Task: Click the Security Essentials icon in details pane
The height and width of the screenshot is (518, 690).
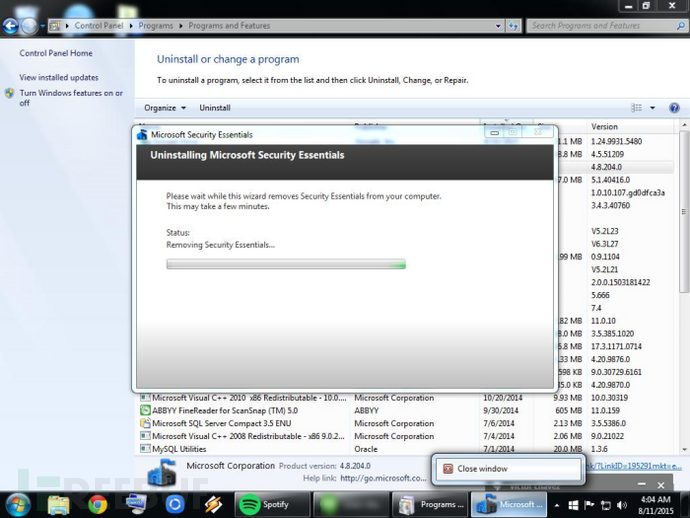Action: [161, 473]
